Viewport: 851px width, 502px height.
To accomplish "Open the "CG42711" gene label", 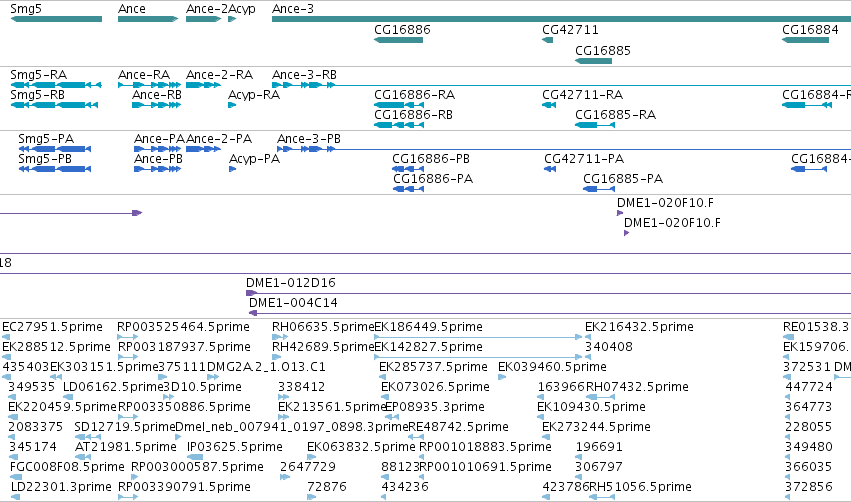I will pos(570,30).
